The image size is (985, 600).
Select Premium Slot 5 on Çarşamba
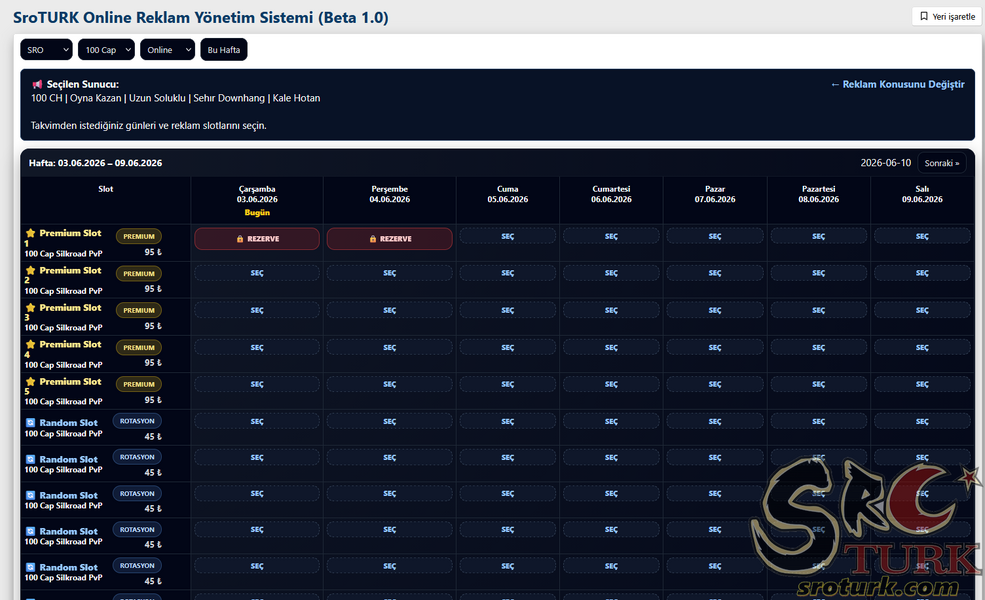pyautogui.click(x=257, y=384)
